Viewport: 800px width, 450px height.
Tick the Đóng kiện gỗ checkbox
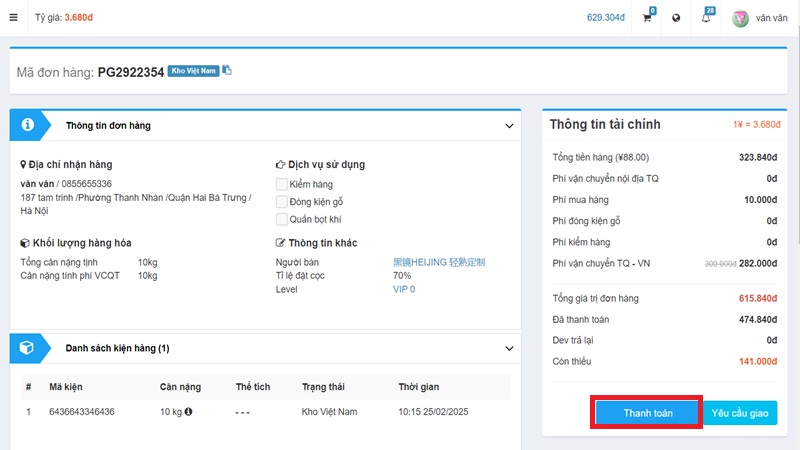pos(282,201)
